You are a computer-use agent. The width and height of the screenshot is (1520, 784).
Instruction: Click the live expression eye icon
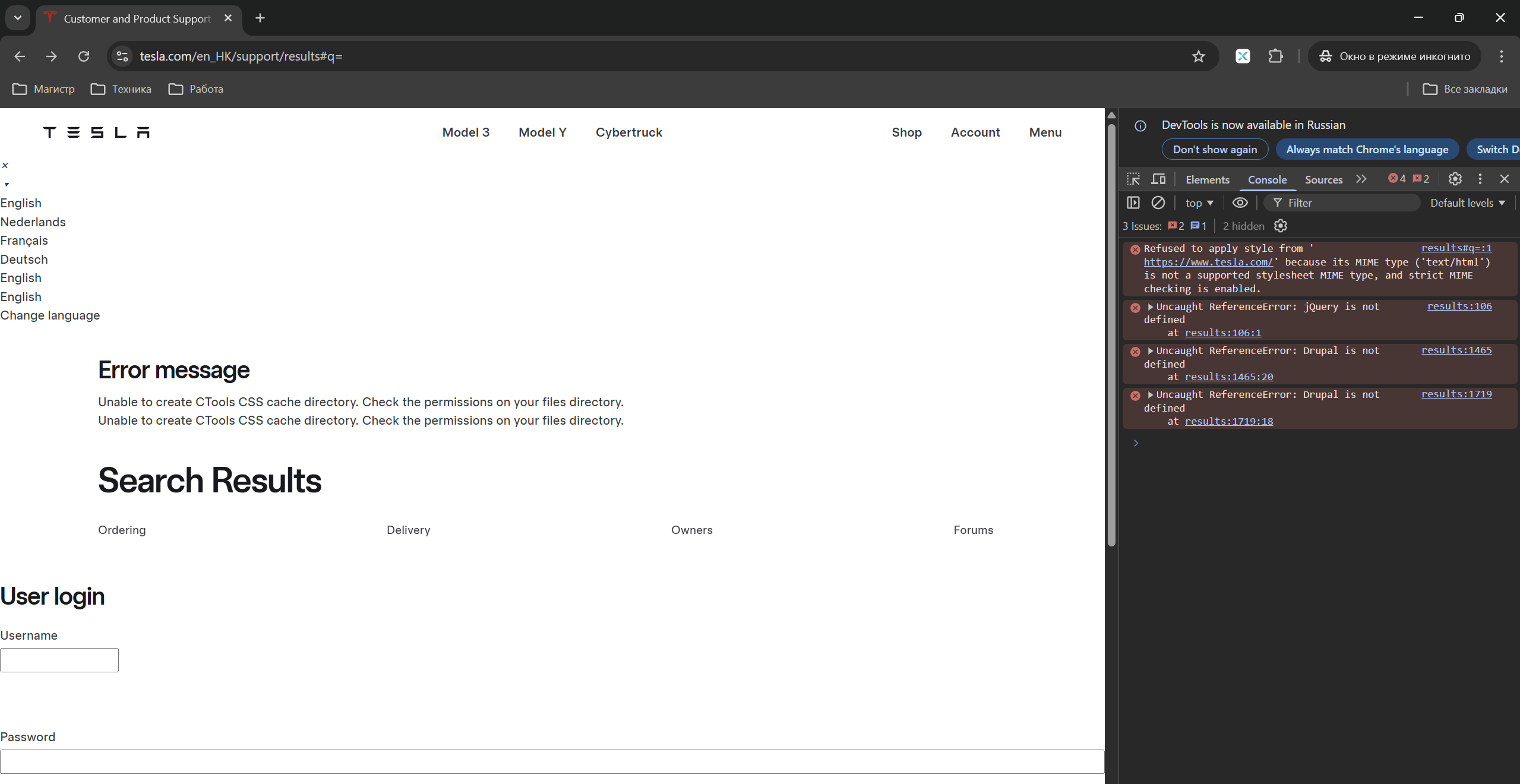coord(1240,203)
